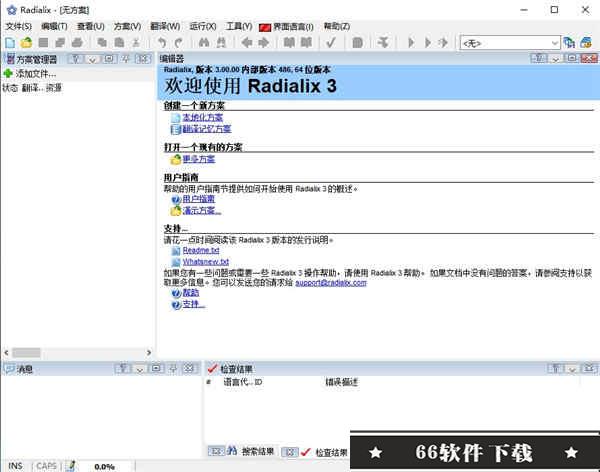Open the 方案(V) menu
The image size is (600, 472).
click(127, 26)
